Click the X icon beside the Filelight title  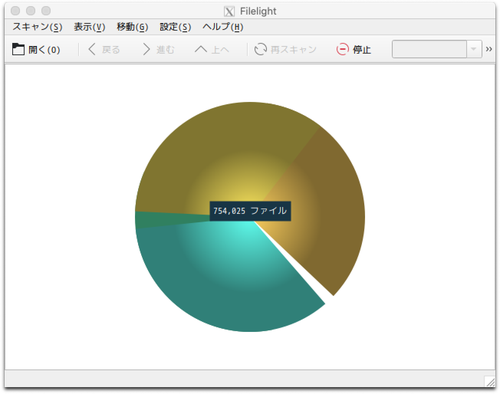pyautogui.click(x=229, y=12)
